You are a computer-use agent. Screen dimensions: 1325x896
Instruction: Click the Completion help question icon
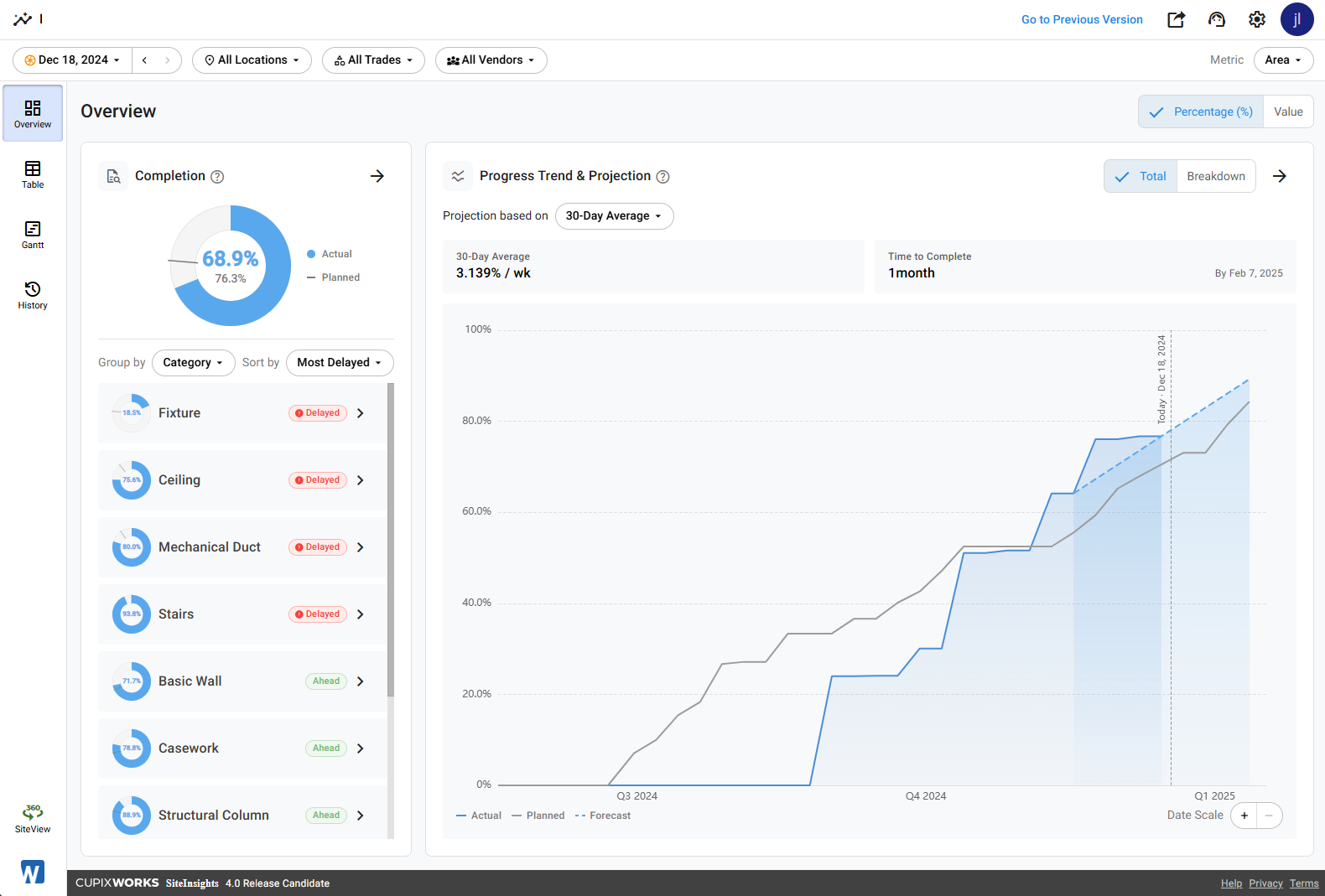[217, 177]
